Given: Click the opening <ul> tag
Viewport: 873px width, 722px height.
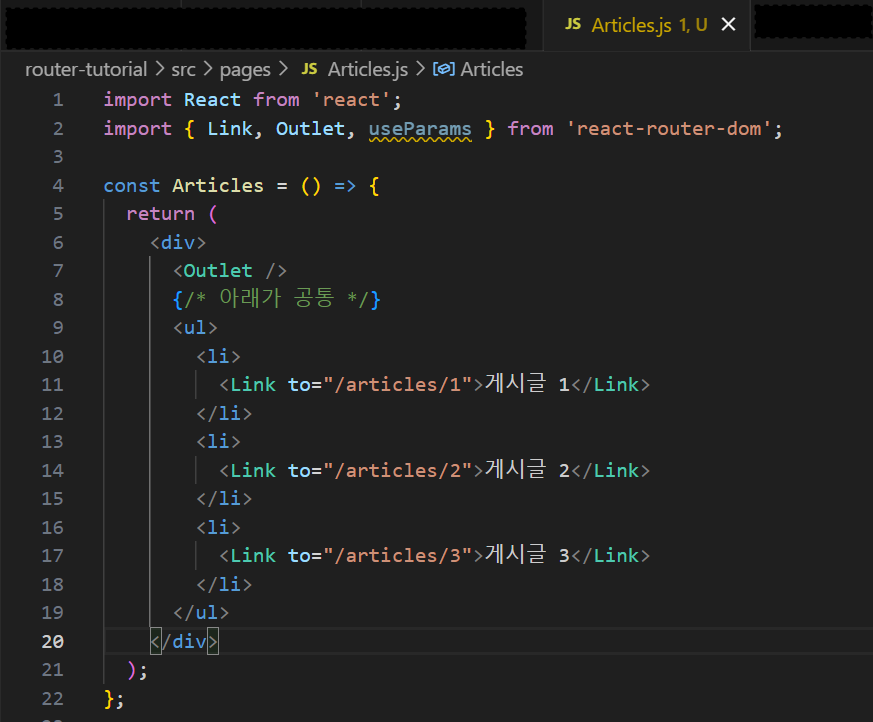Looking at the screenshot, I should coord(195,328).
